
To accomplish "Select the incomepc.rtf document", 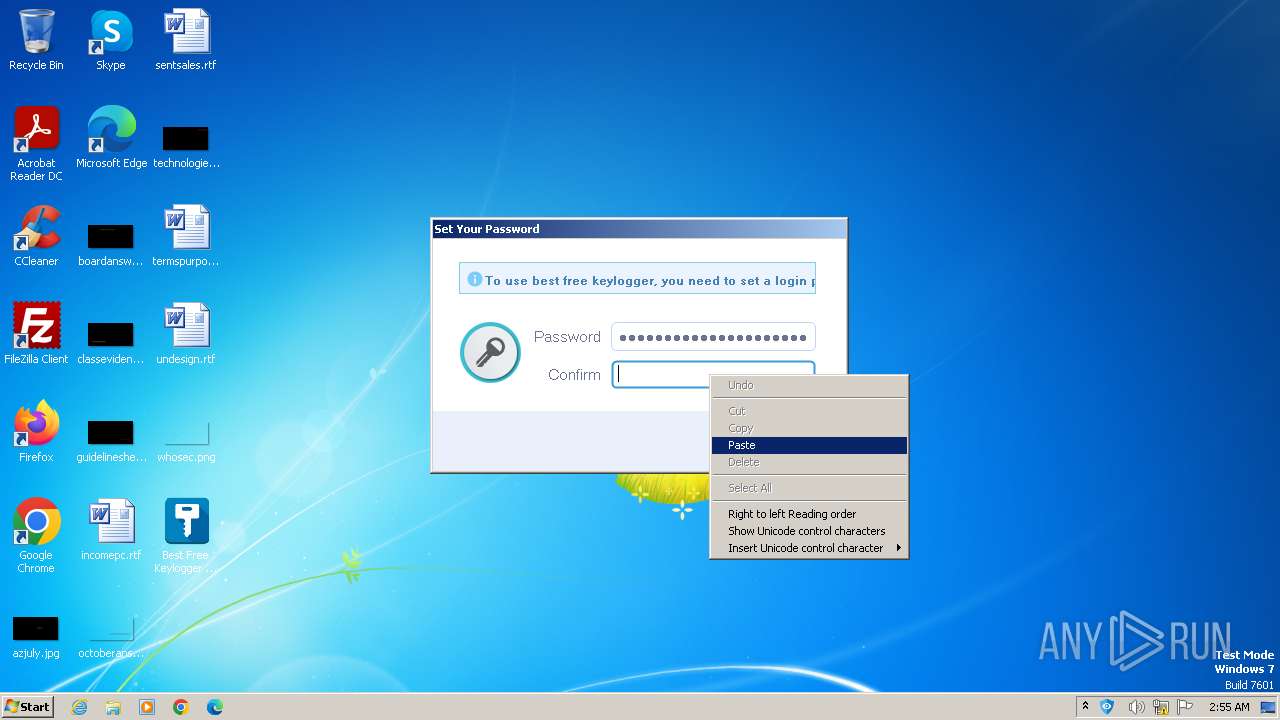I will tap(111, 530).
